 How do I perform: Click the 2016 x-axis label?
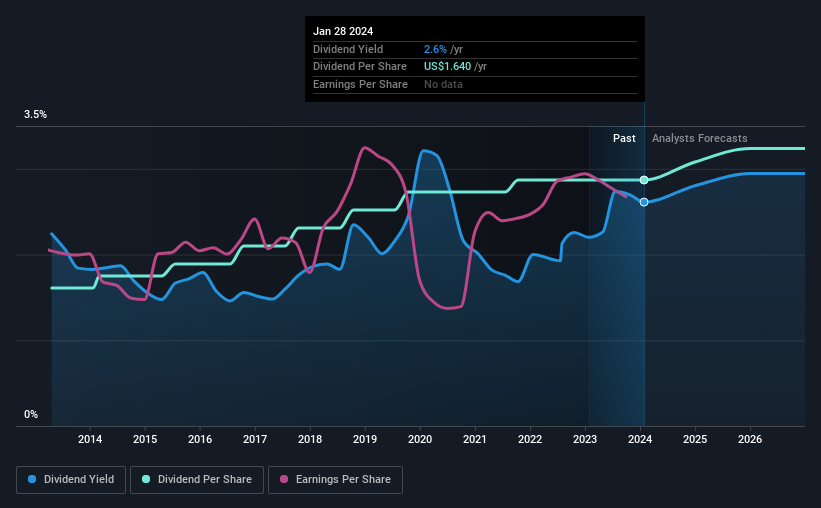200,439
